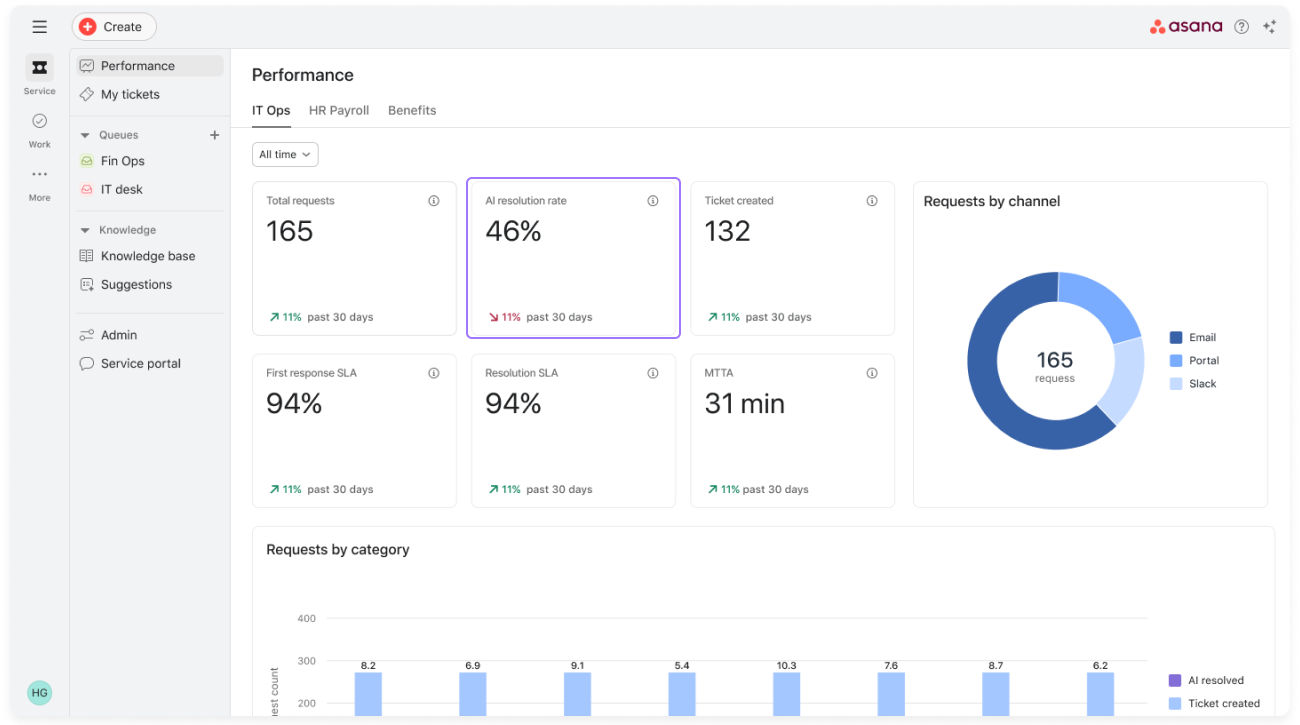Click the Email legend color swatch
Screen dimensions: 1300x725
point(1176,338)
